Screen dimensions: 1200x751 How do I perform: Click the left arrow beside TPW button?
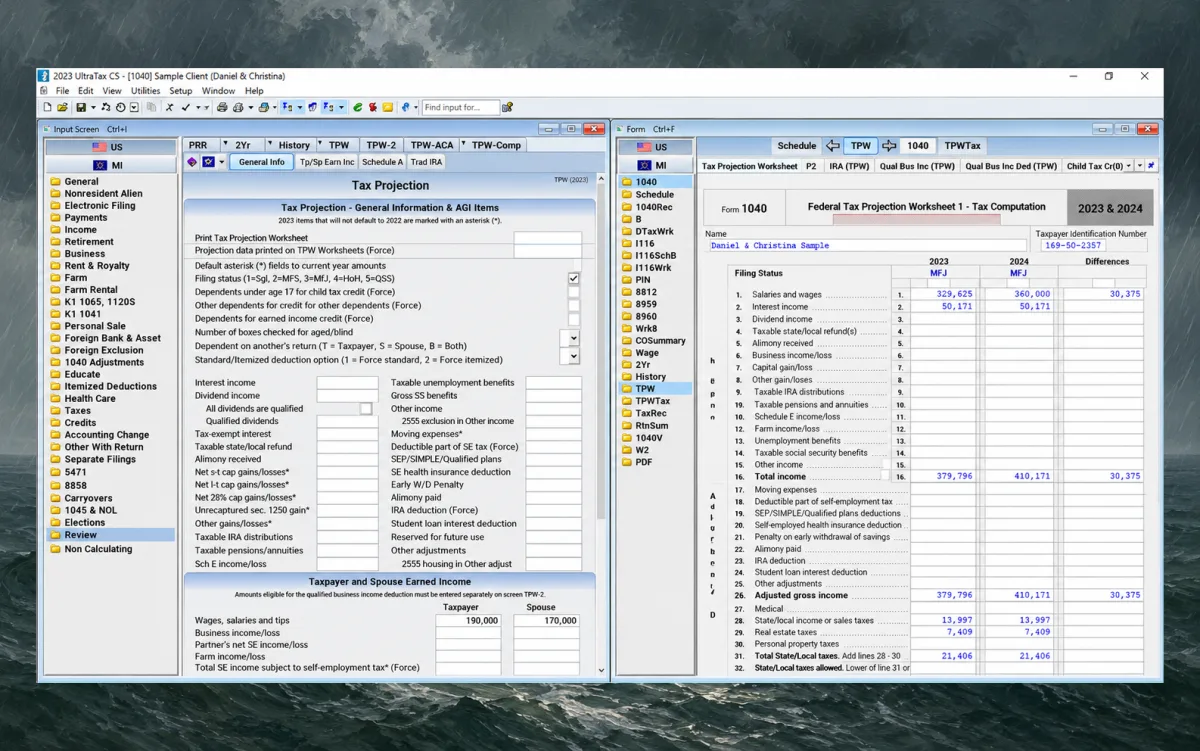(832, 146)
